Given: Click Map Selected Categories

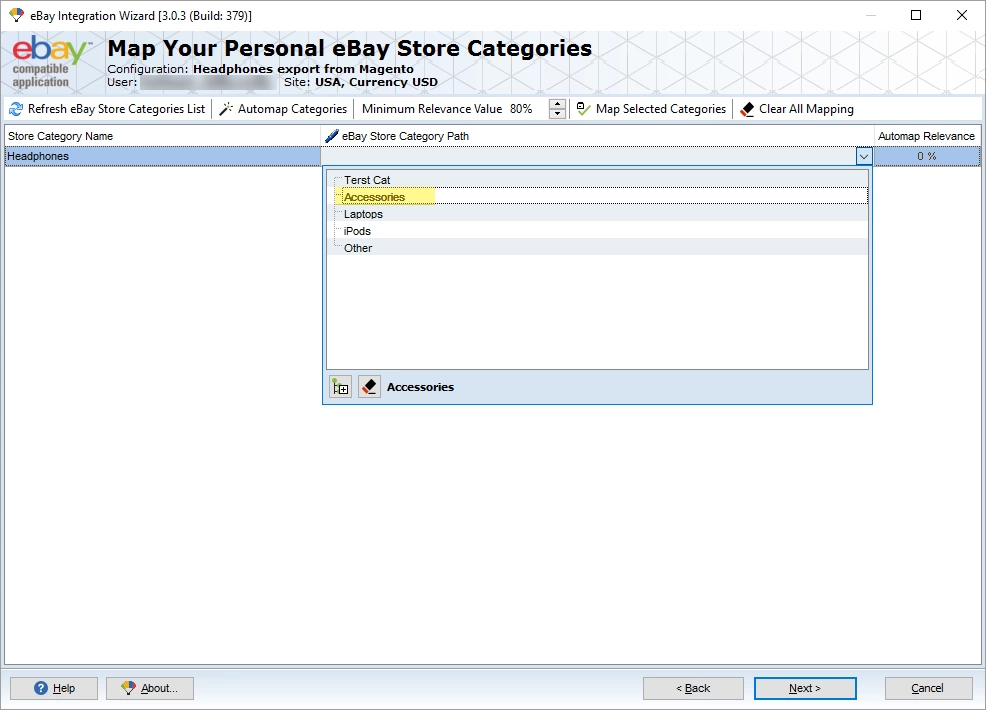Looking at the screenshot, I should click(x=651, y=109).
